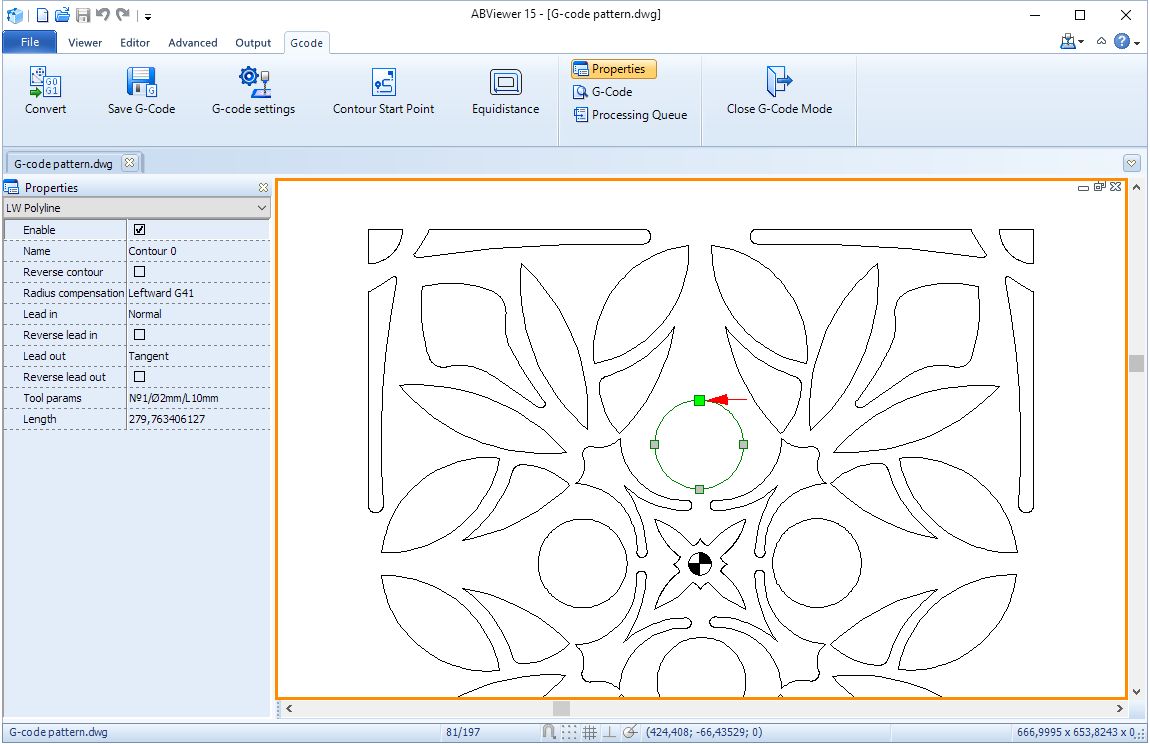The width and height of the screenshot is (1150, 744).
Task: Click the bottom handle of the selected circle
Action: pos(699,489)
